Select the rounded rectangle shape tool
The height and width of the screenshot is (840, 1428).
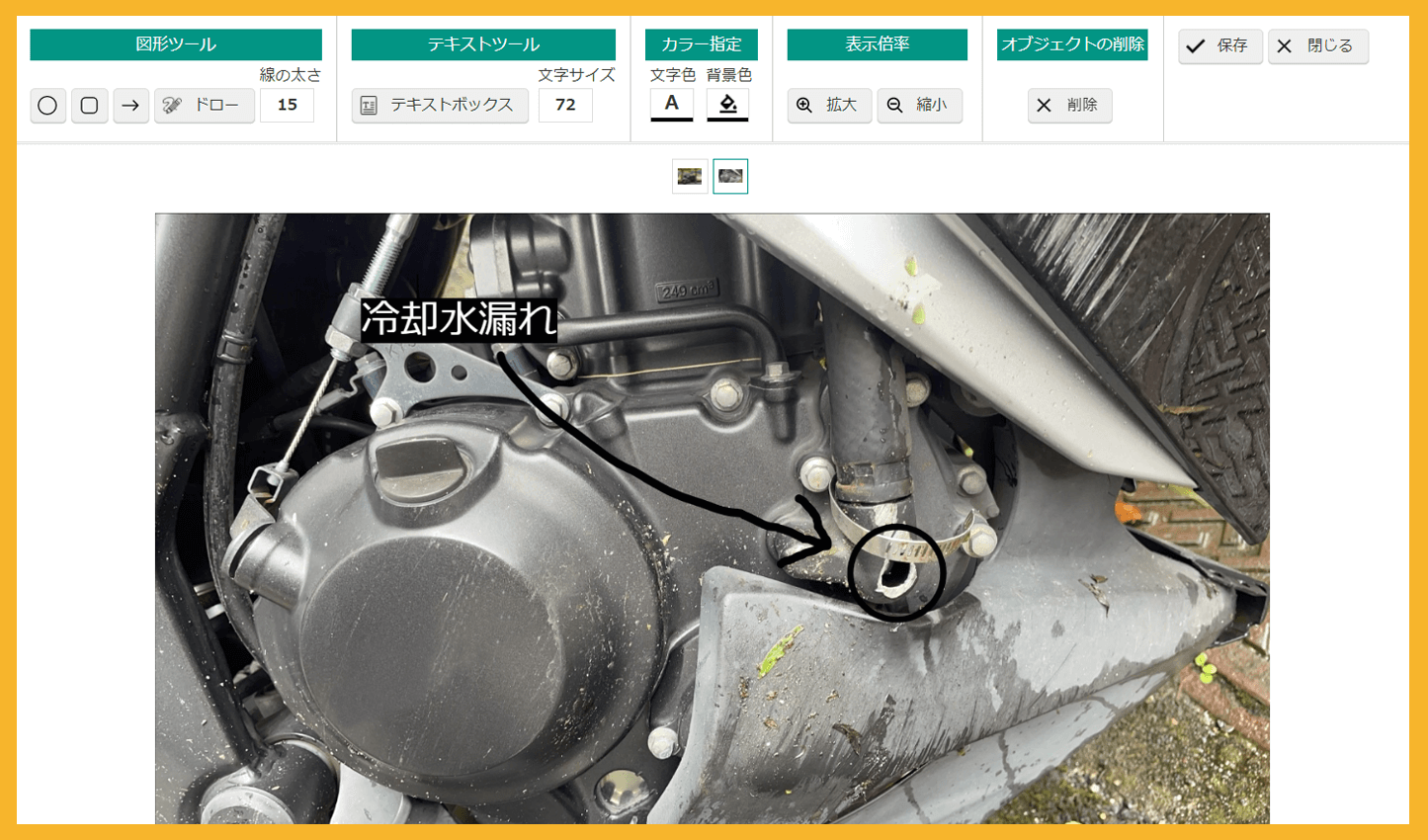[x=89, y=105]
